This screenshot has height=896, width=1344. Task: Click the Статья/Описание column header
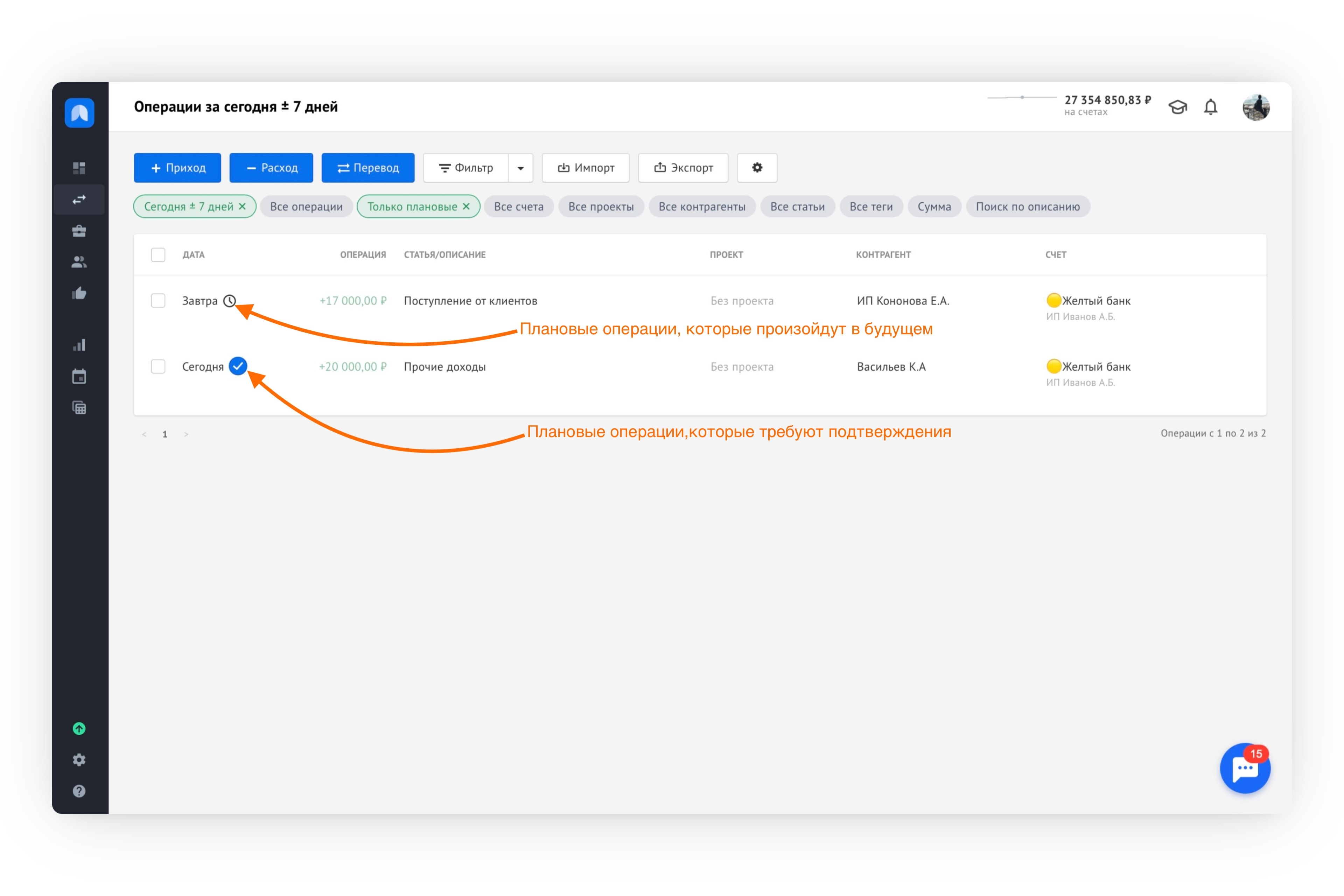point(444,255)
